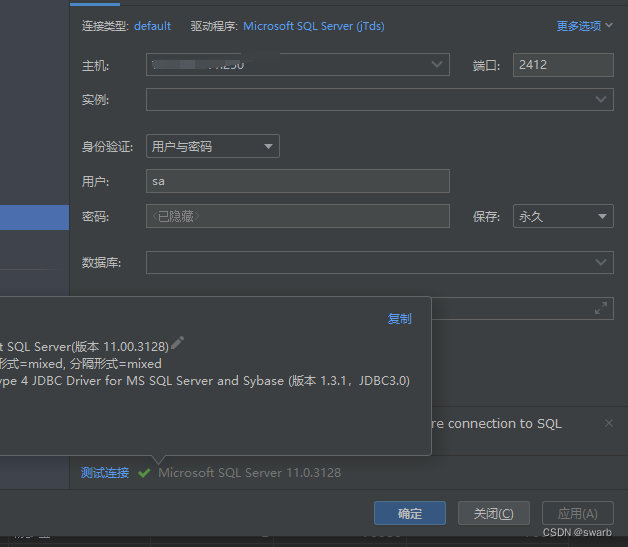
Task: Click the 复制 copy link in popup
Action: point(399,319)
